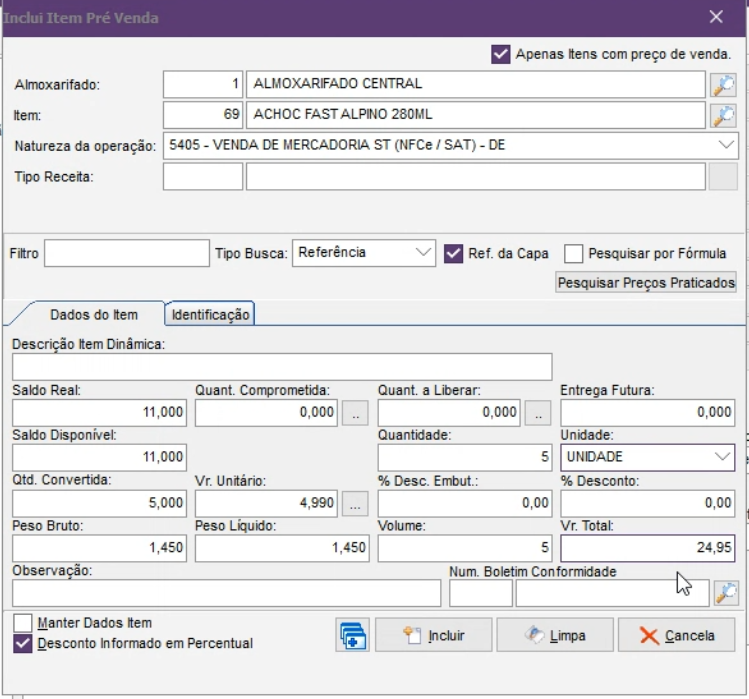This screenshot has width=749, height=699.
Task: Click the Peso Líquido field
Action: tap(282, 548)
